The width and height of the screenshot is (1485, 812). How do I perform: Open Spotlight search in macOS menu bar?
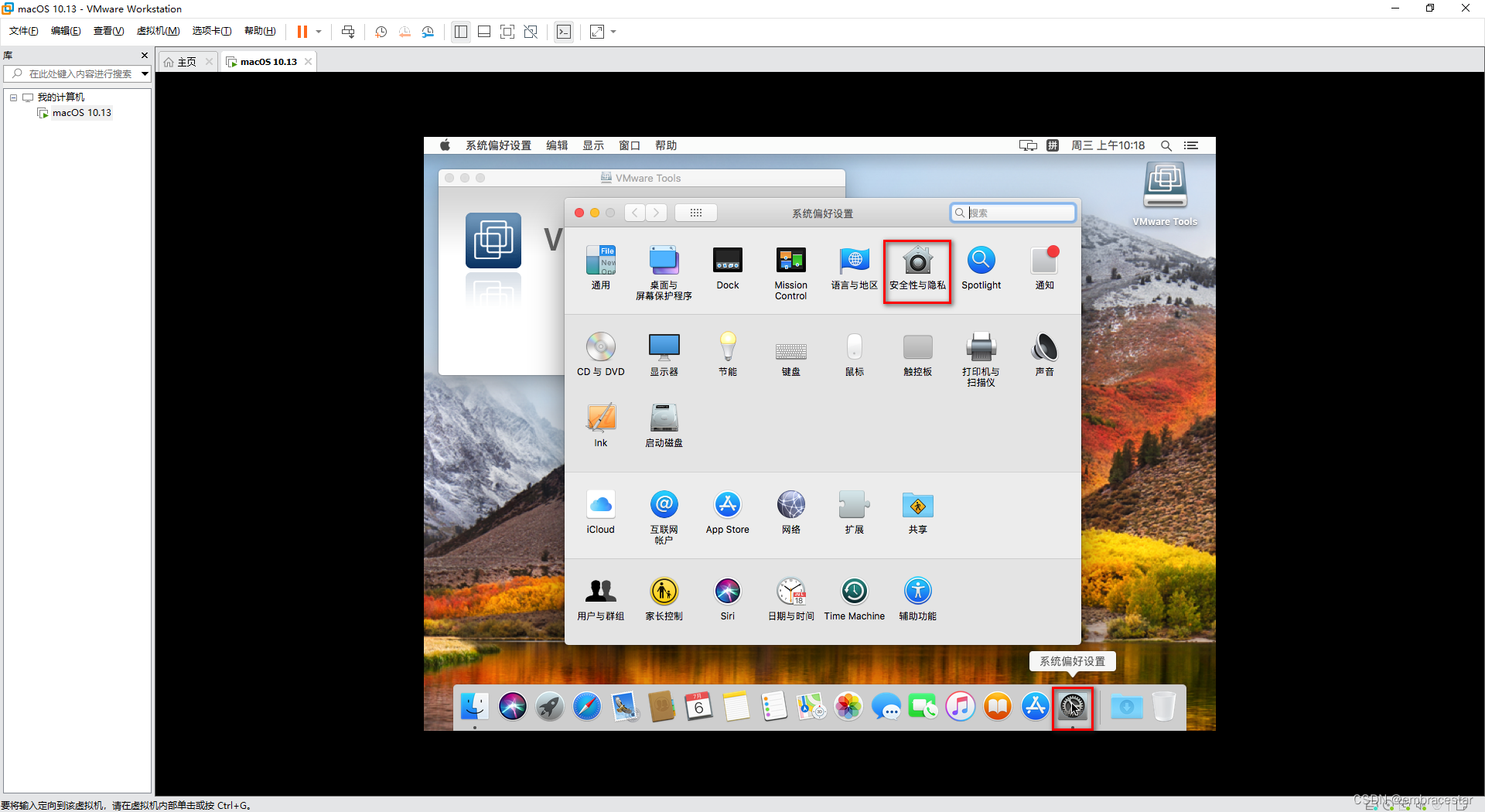[x=1166, y=145]
